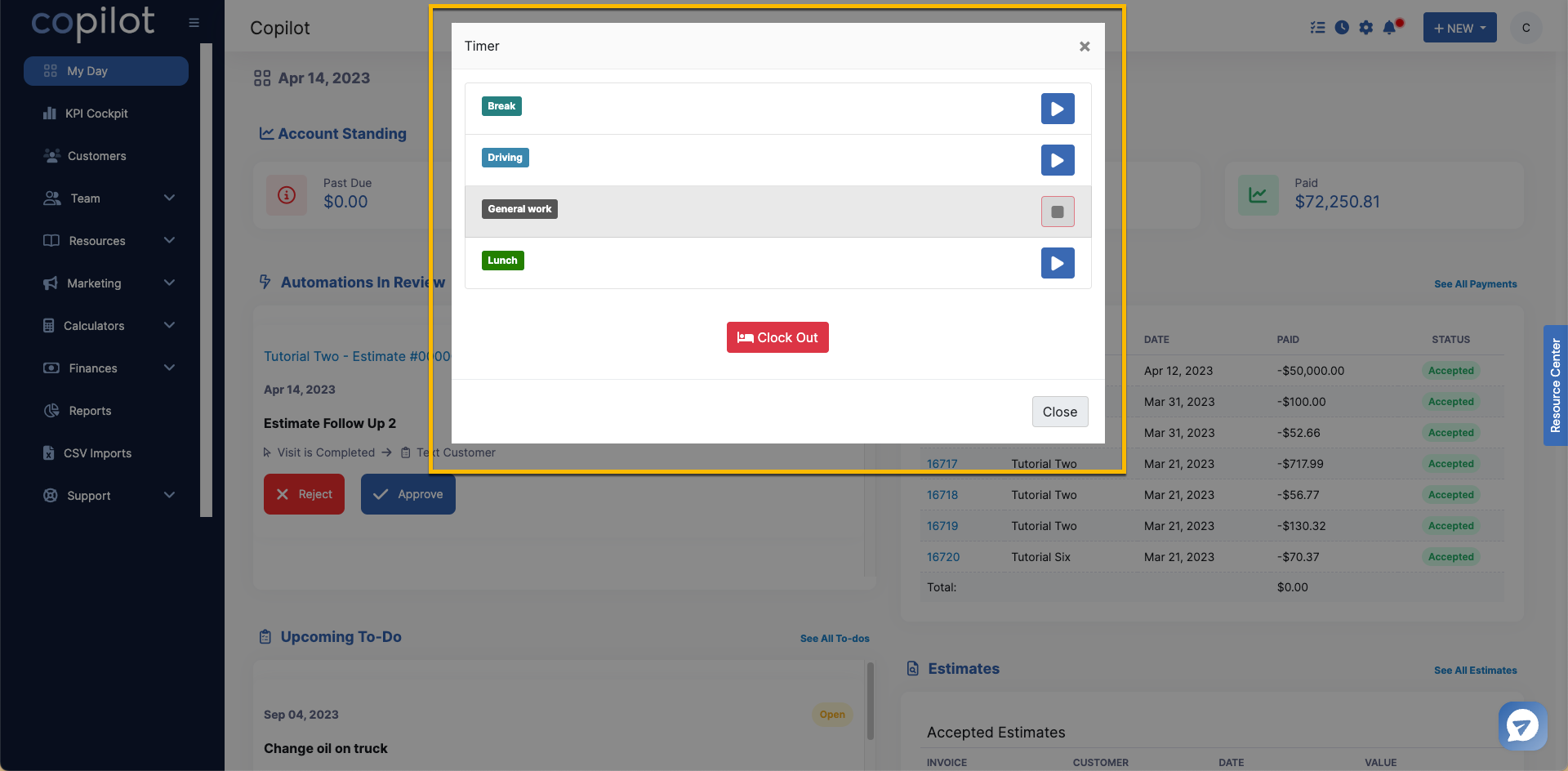Start the Break timer
This screenshot has height=771, width=1568.
pos(1058,109)
